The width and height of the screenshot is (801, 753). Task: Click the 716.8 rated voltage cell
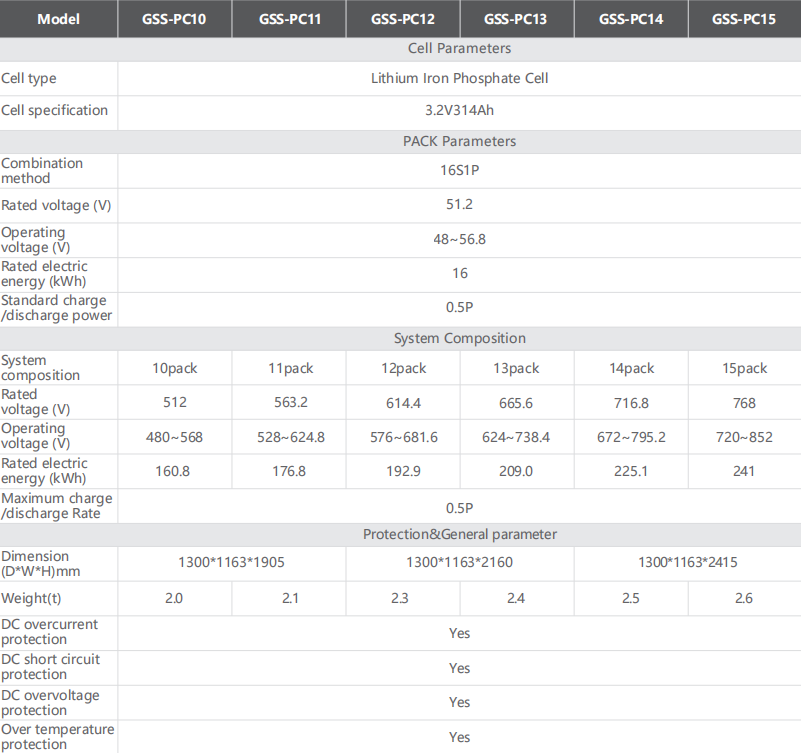pos(631,403)
